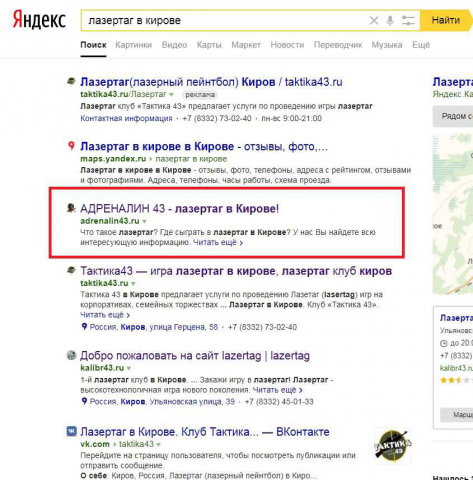This screenshot has width=473, height=480.
Task: Expand dropdown arrow next to taktika43.ru/Лазертаг
Action: coord(171,95)
